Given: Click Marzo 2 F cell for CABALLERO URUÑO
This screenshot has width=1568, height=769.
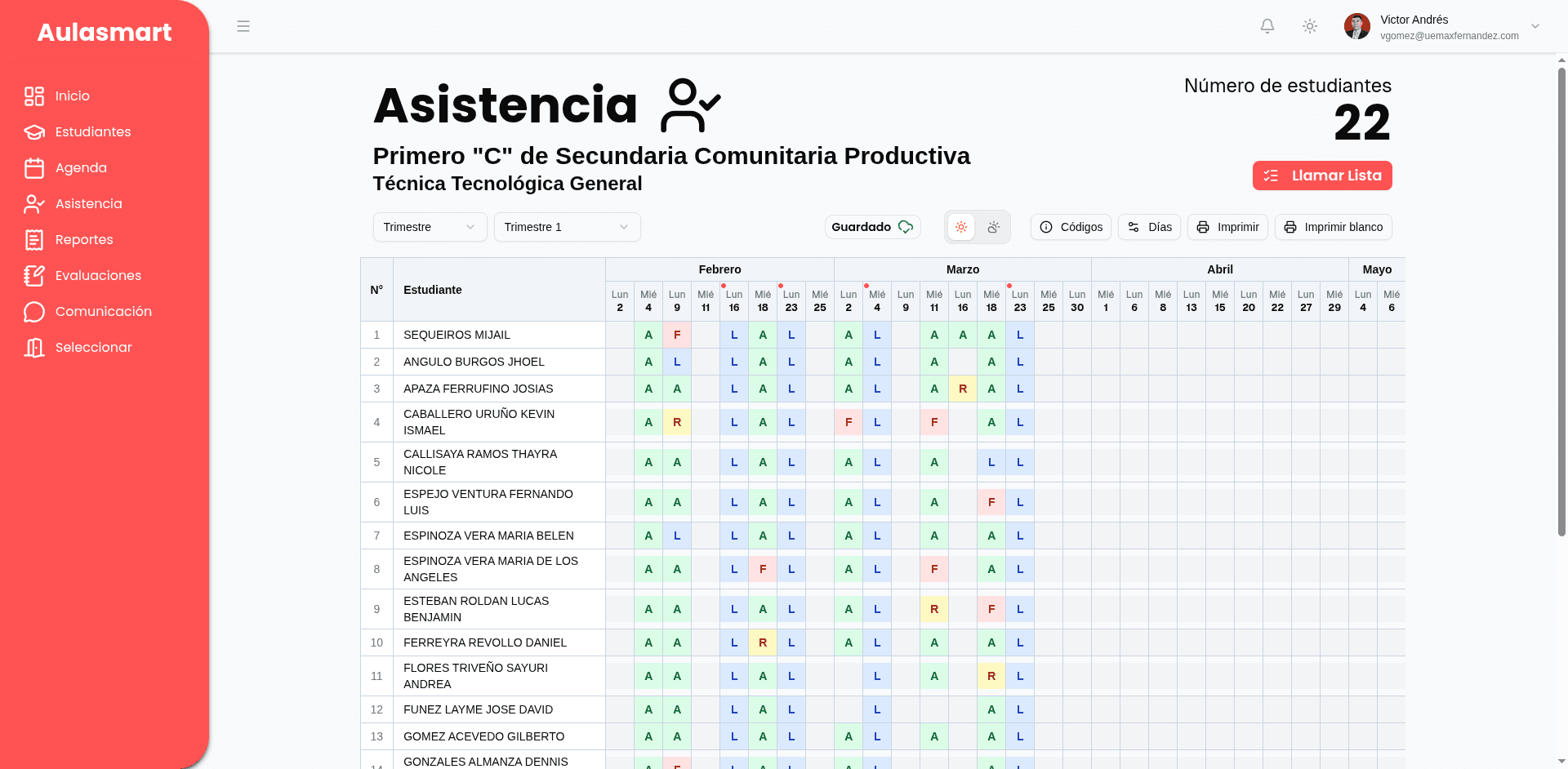Looking at the screenshot, I should [849, 422].
